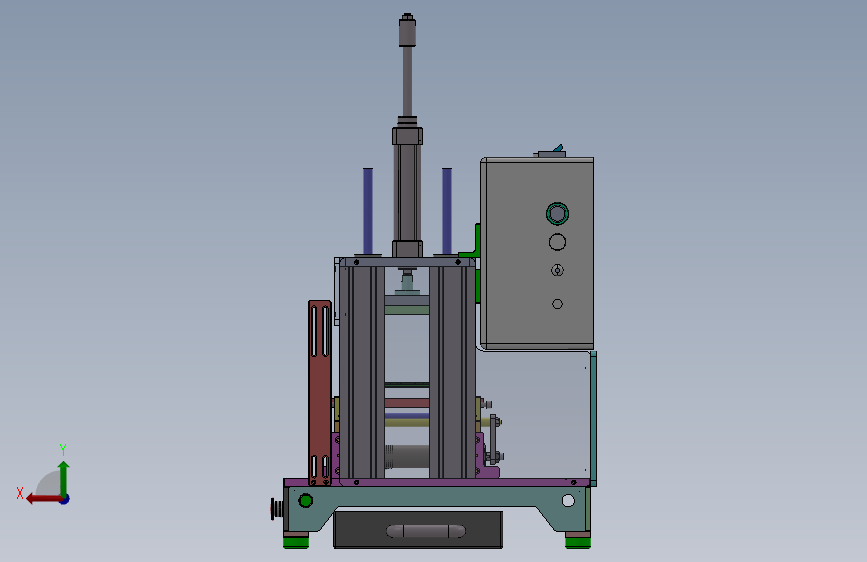Select the left blue guide rod
Screen dimensions: 867x562
point(368,211)
